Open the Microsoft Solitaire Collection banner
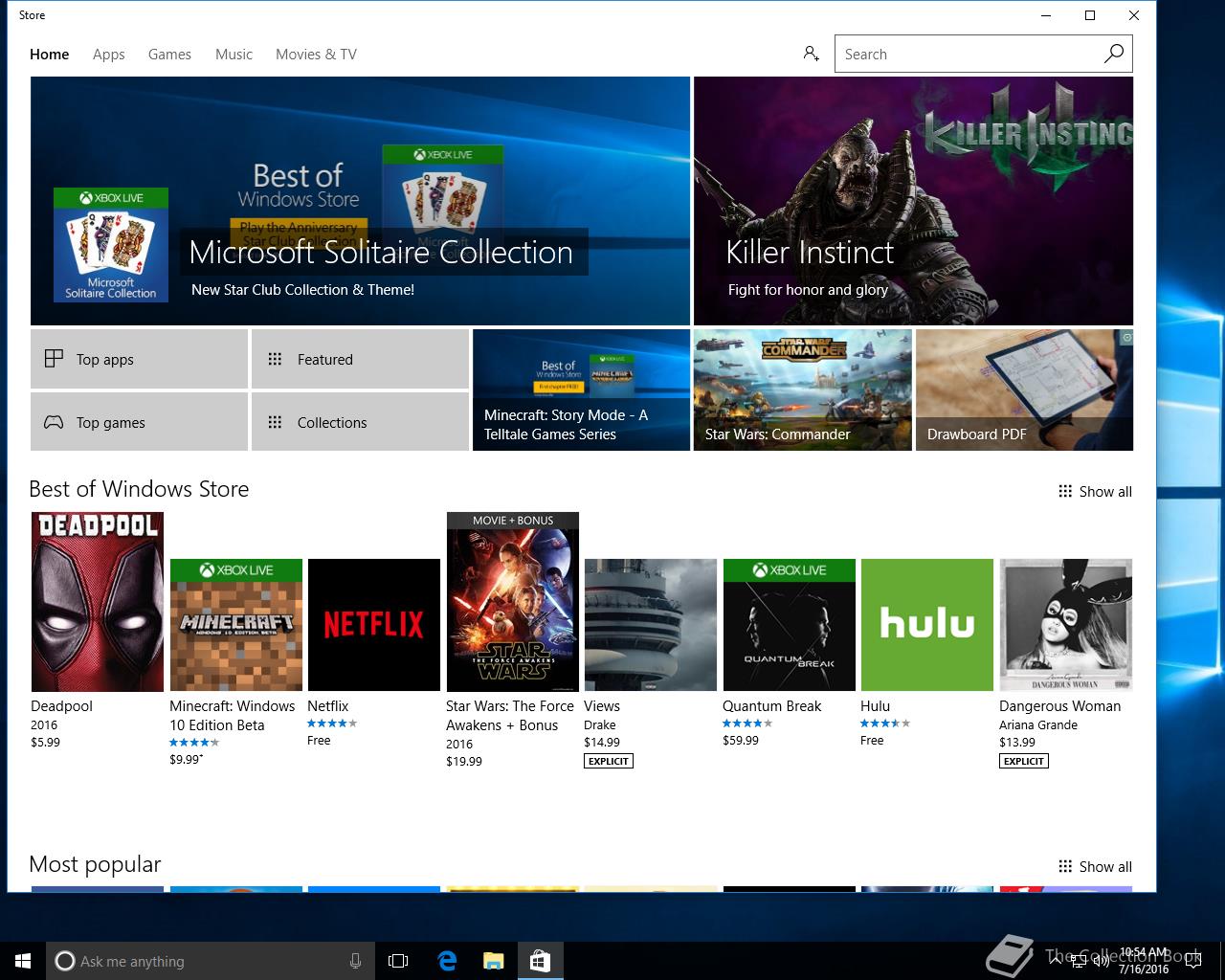 click(x=360, y=201)
